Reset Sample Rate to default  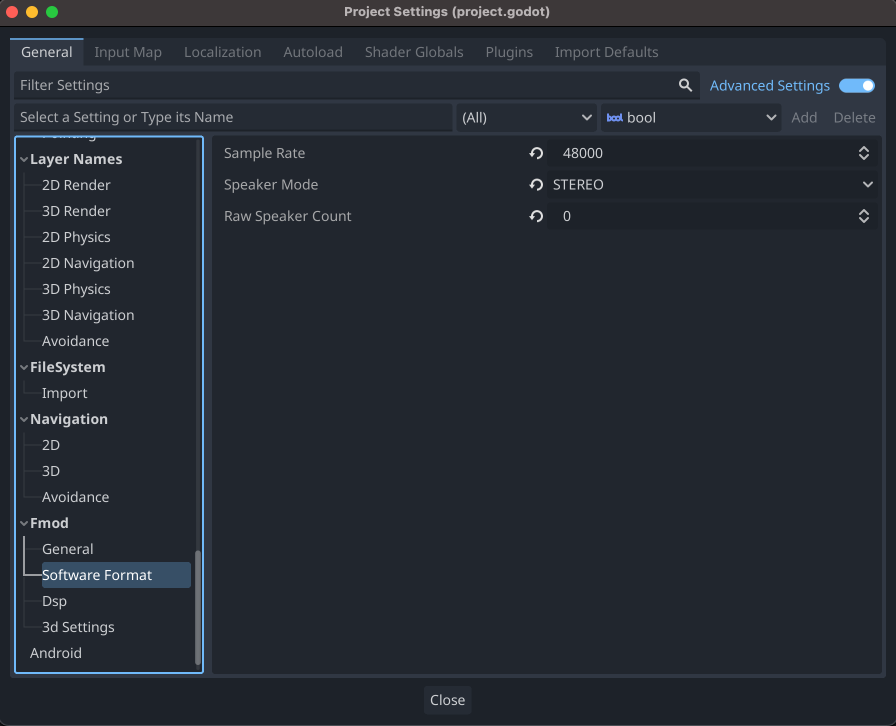(x=536, y=153)
